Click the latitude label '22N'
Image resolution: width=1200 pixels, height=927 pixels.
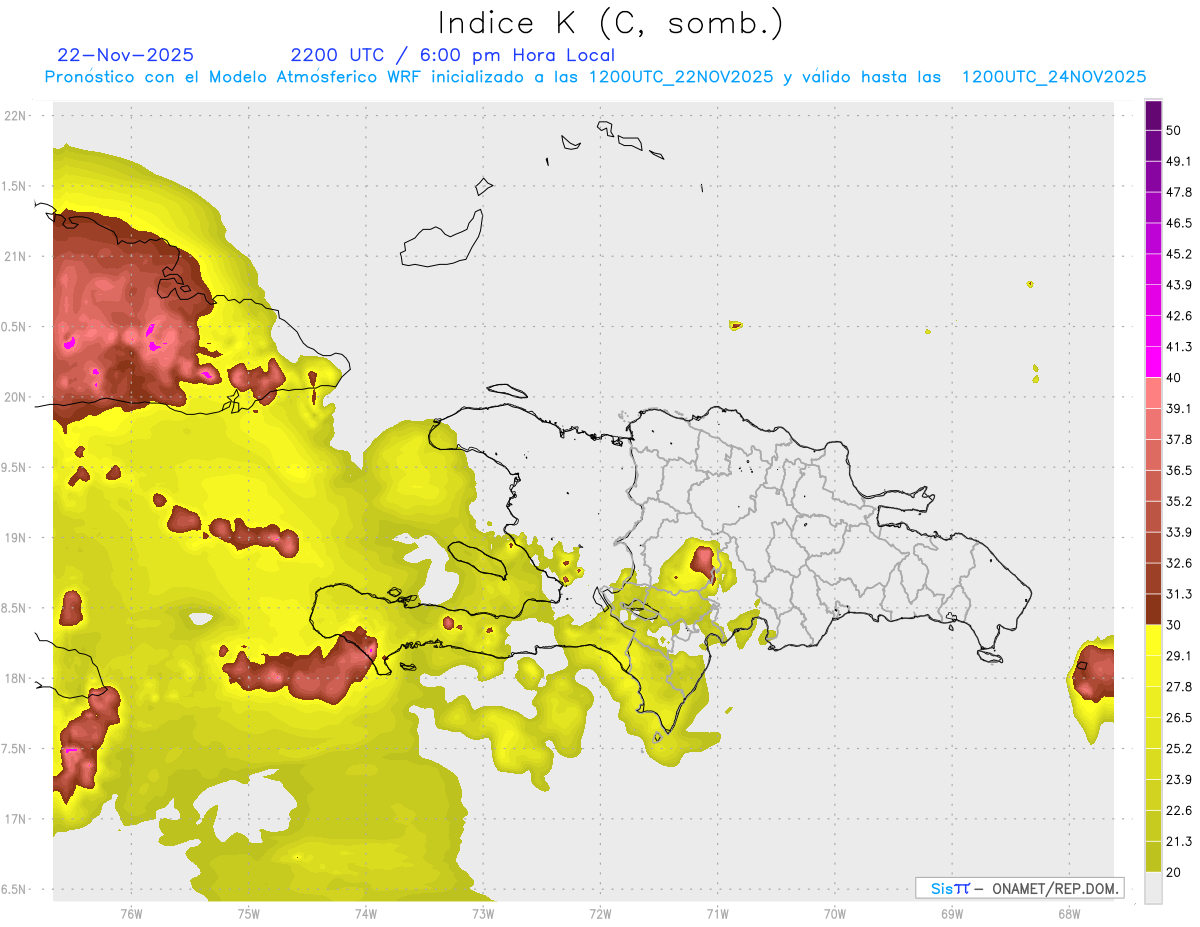tap(16, 115)
